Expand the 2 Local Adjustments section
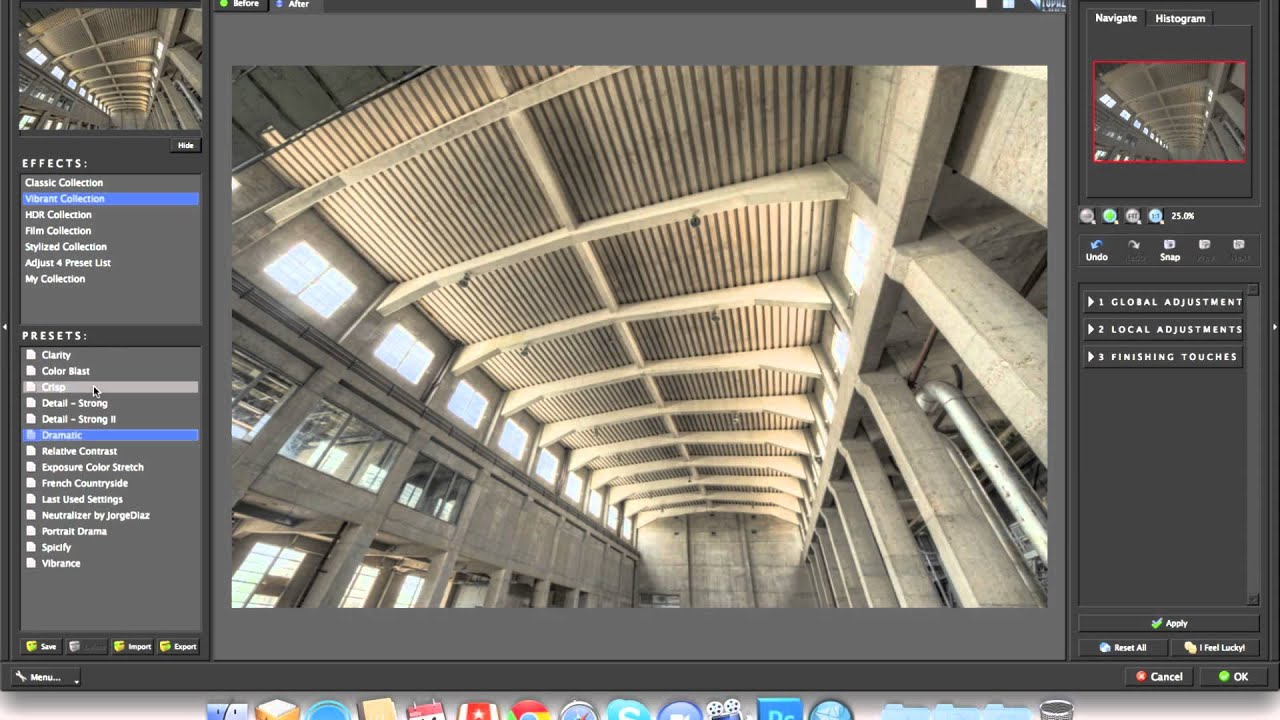The height and width of the screenshot is (720, 1280). coord(1165,329)
